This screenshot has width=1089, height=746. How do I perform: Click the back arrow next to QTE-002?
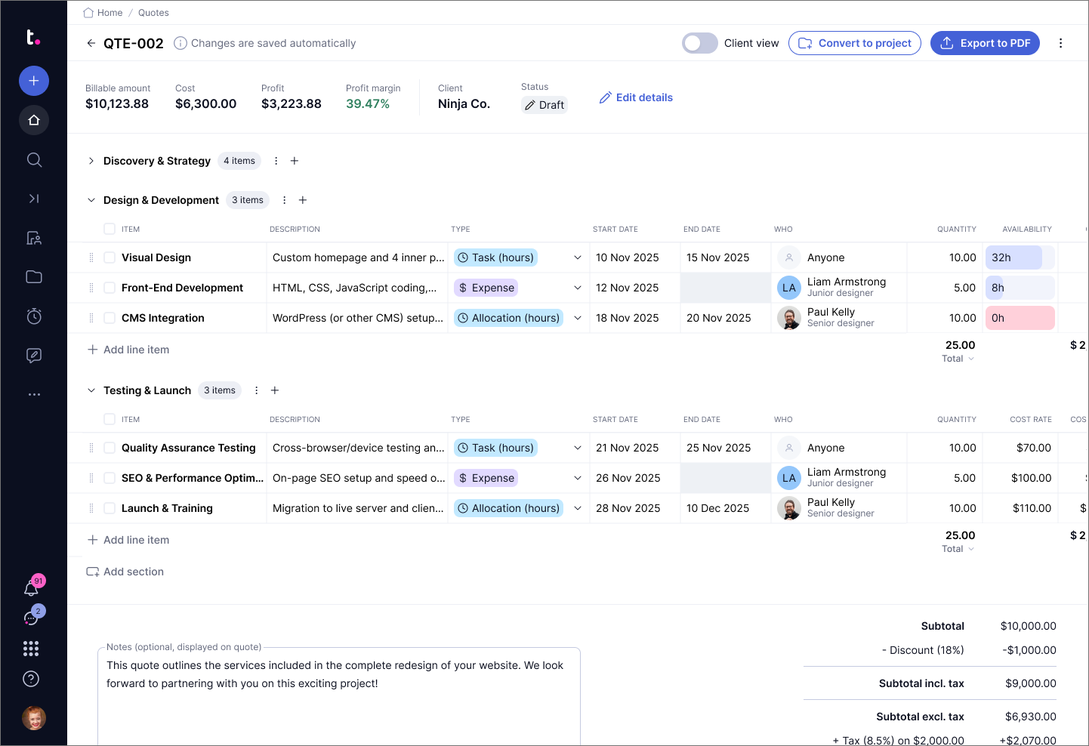[x=91, y=43]
